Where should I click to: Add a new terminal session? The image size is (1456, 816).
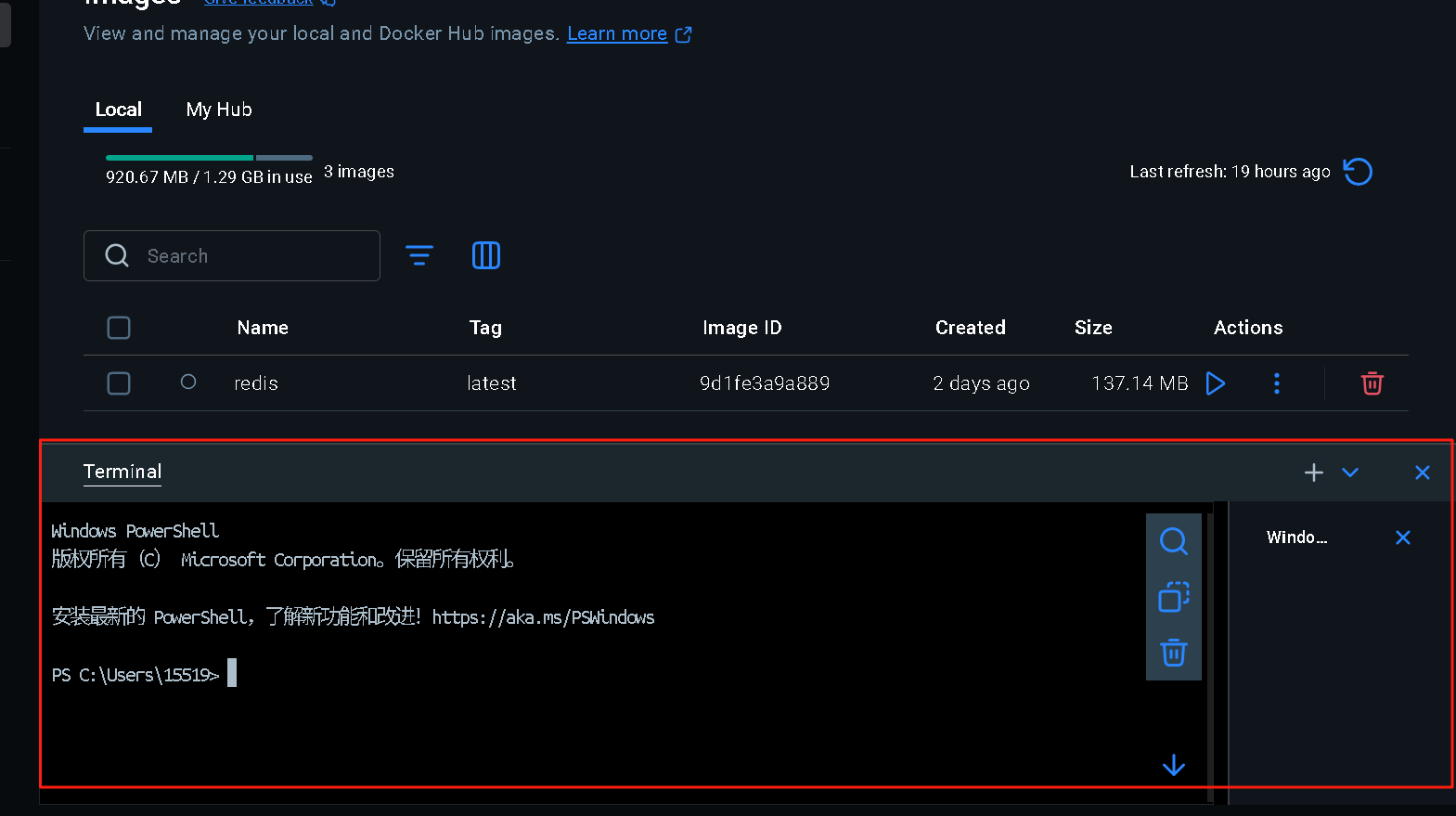(x=1313, y=473)
